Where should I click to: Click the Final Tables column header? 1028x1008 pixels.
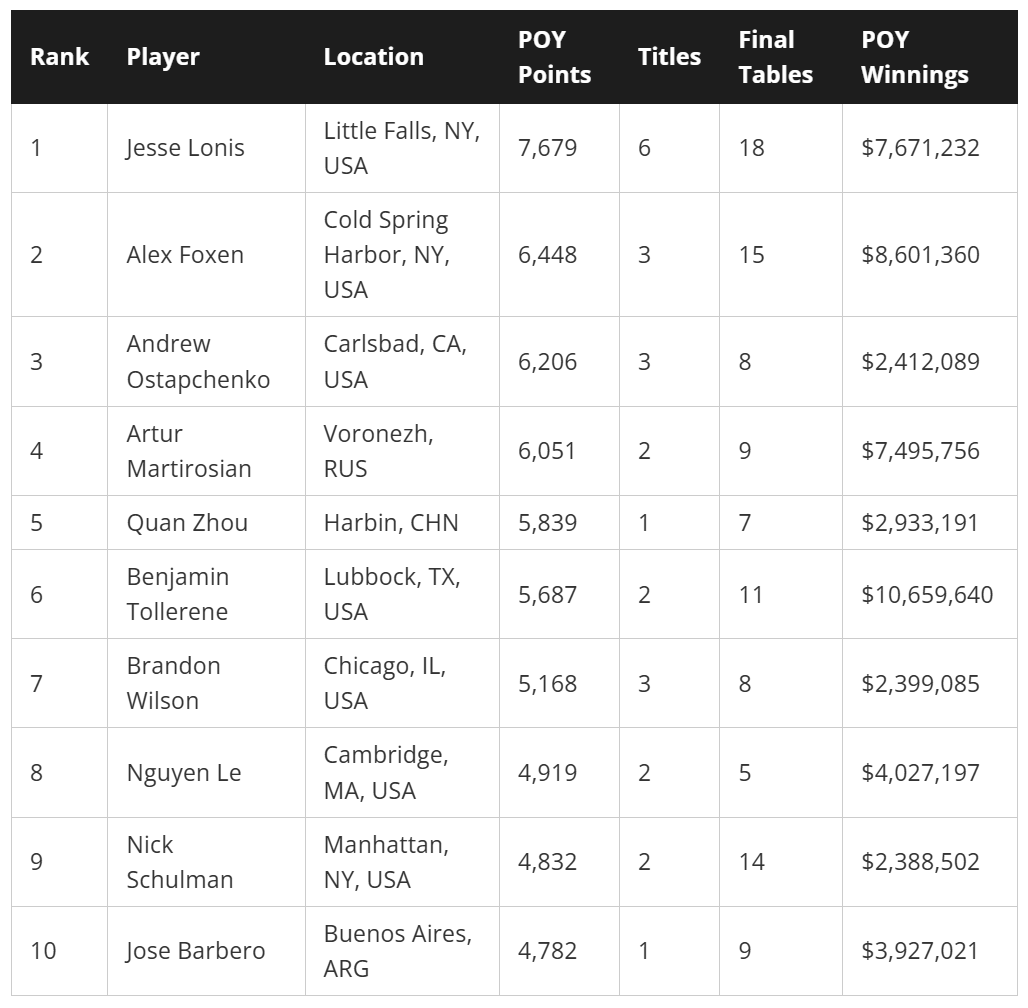[776, 57]
